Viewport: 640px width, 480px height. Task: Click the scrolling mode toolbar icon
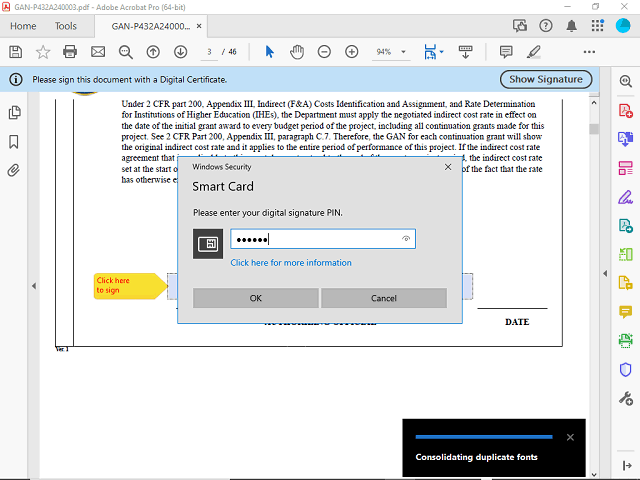click(x=465, y=52)
